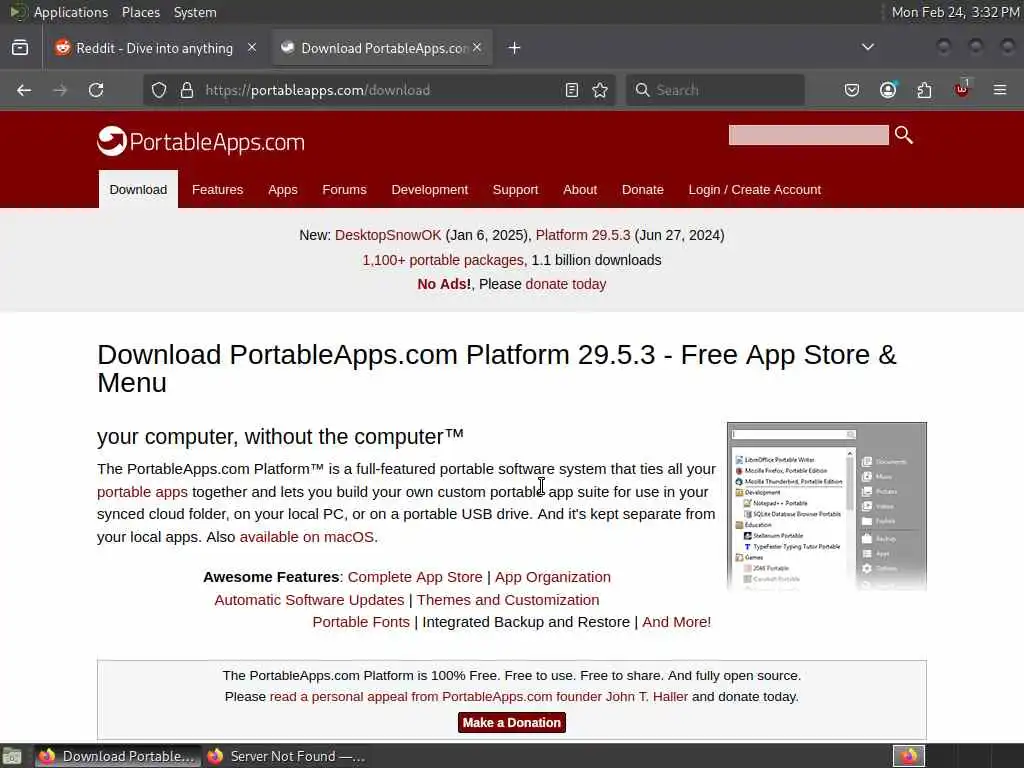Click the DesktopSnowOK link

click(x=388, y=235)
